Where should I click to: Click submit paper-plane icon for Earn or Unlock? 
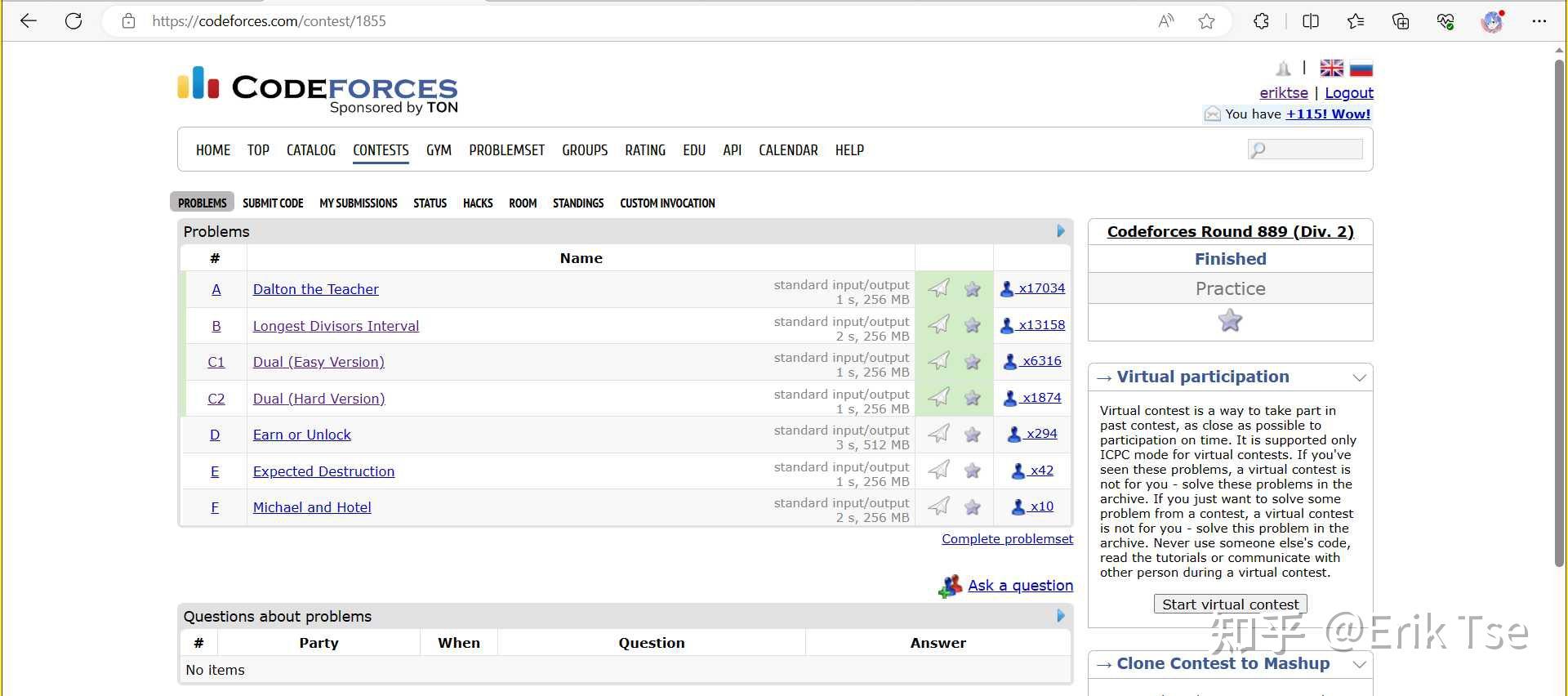click(939, 434)
